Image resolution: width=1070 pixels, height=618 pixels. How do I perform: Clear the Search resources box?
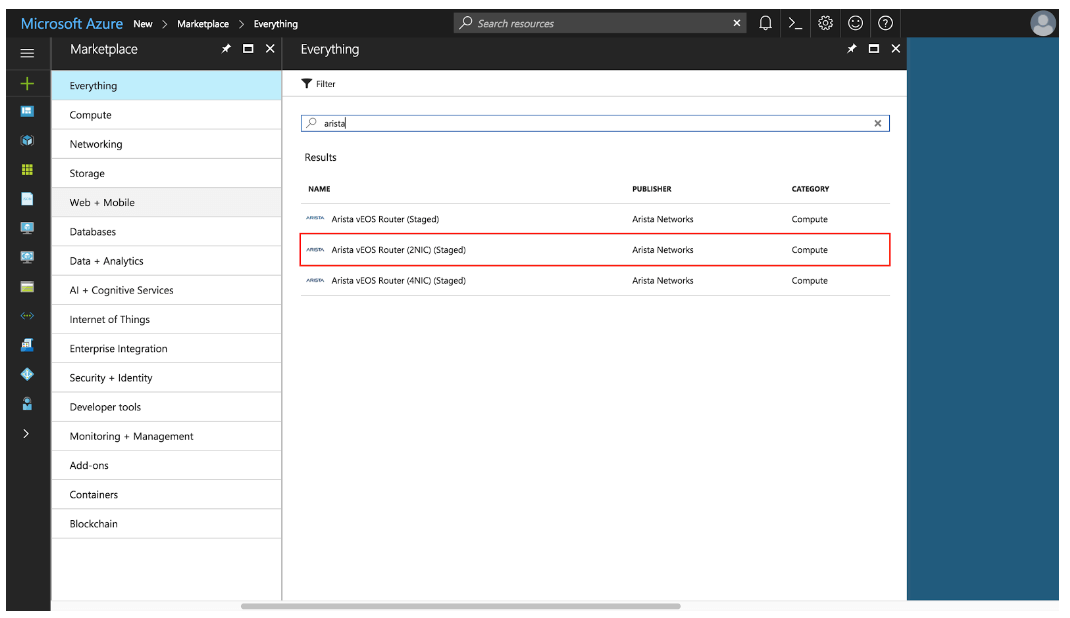[x=737, y=23]
